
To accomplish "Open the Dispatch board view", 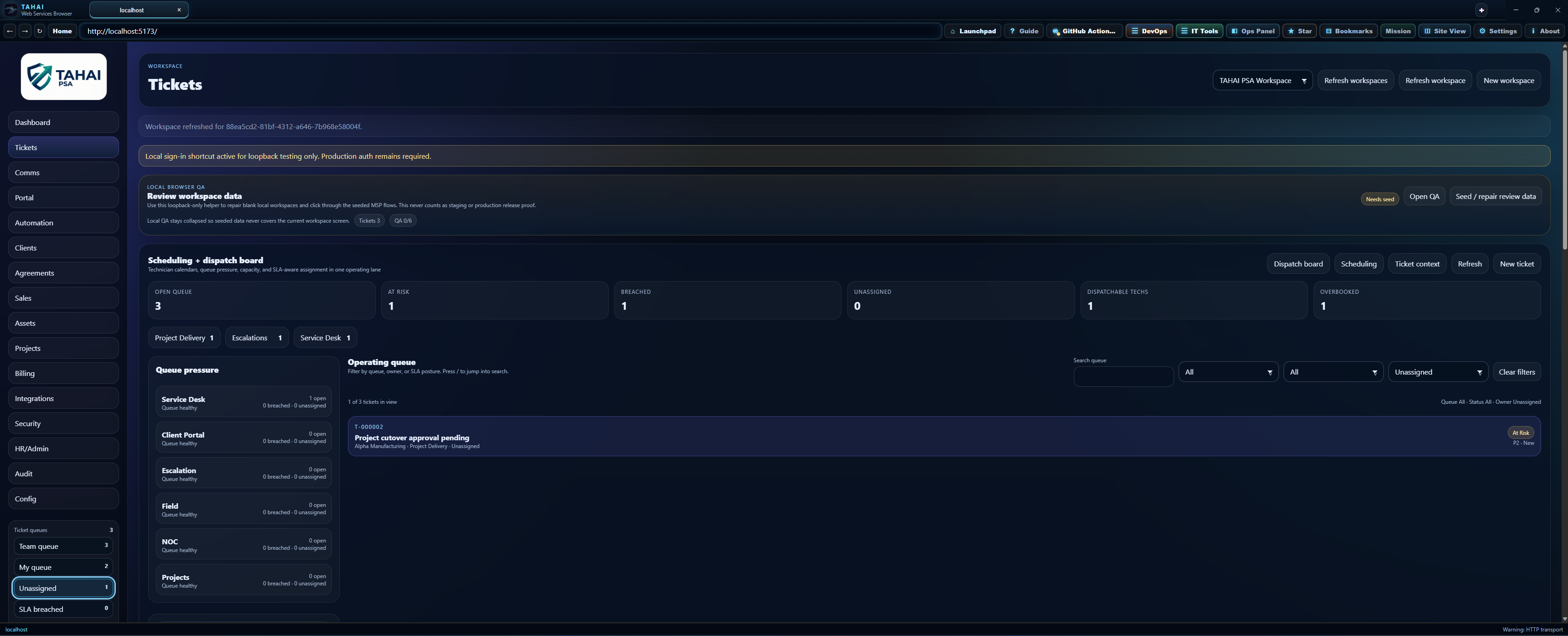I will point(1298,264).
